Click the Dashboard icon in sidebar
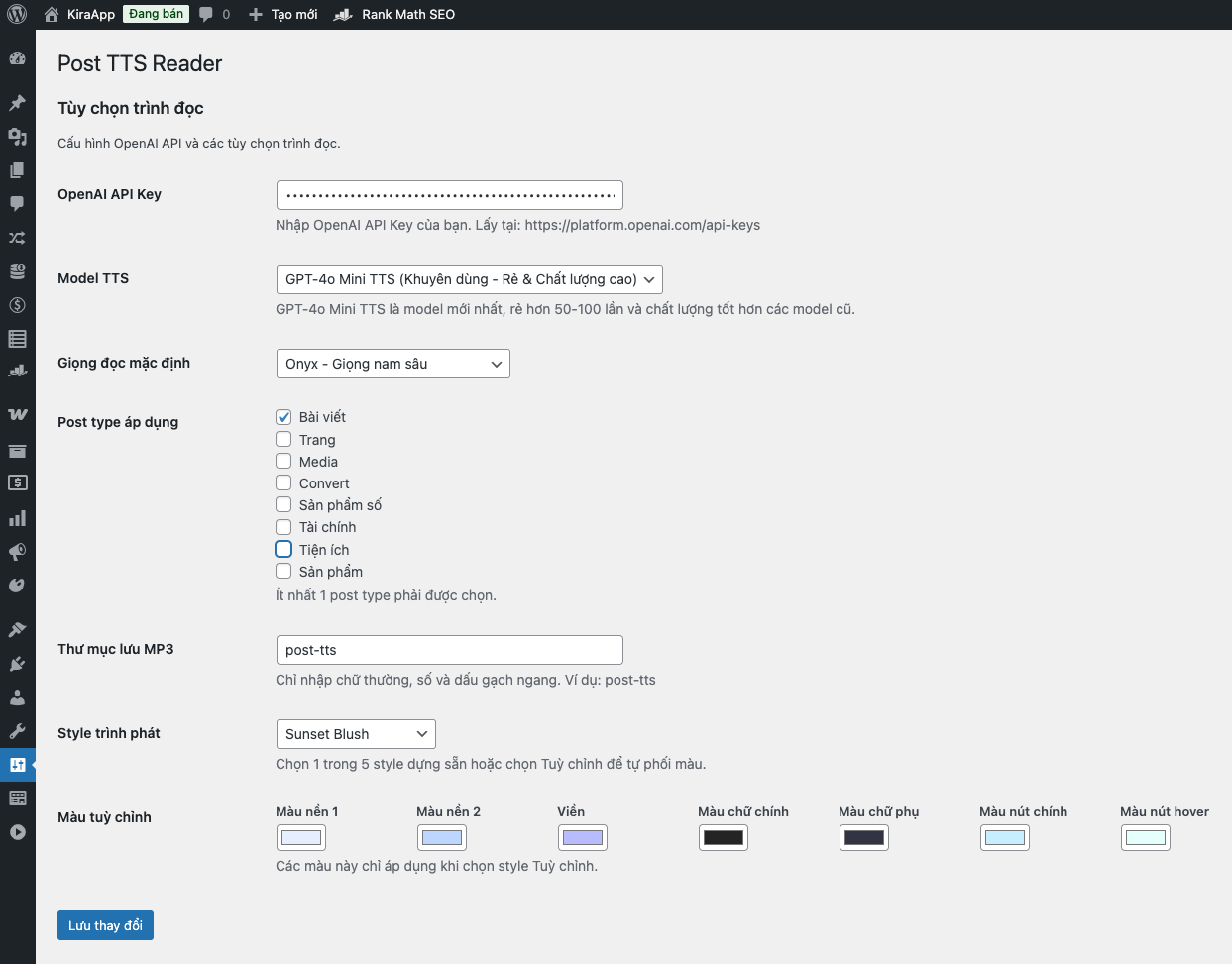 click(x=17, y=58)
